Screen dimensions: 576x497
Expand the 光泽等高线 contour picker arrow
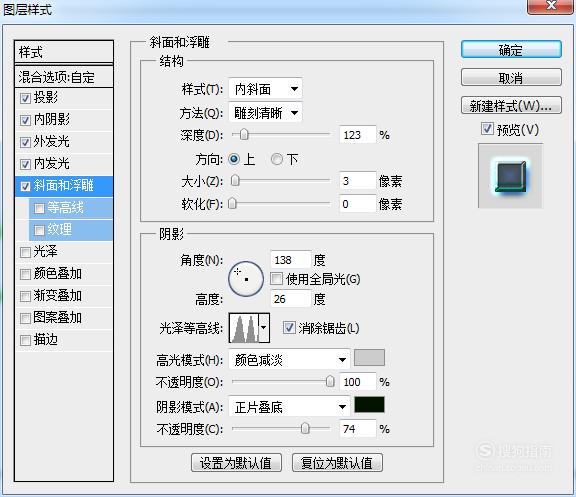pos(264,328)
